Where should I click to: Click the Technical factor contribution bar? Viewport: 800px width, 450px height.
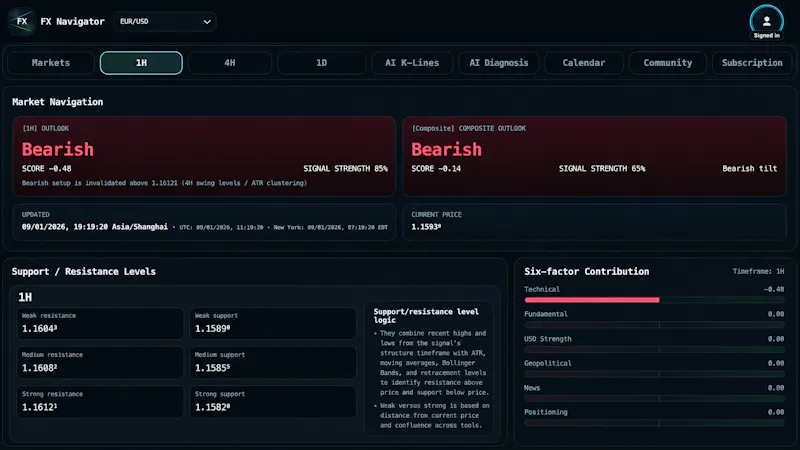654,300
